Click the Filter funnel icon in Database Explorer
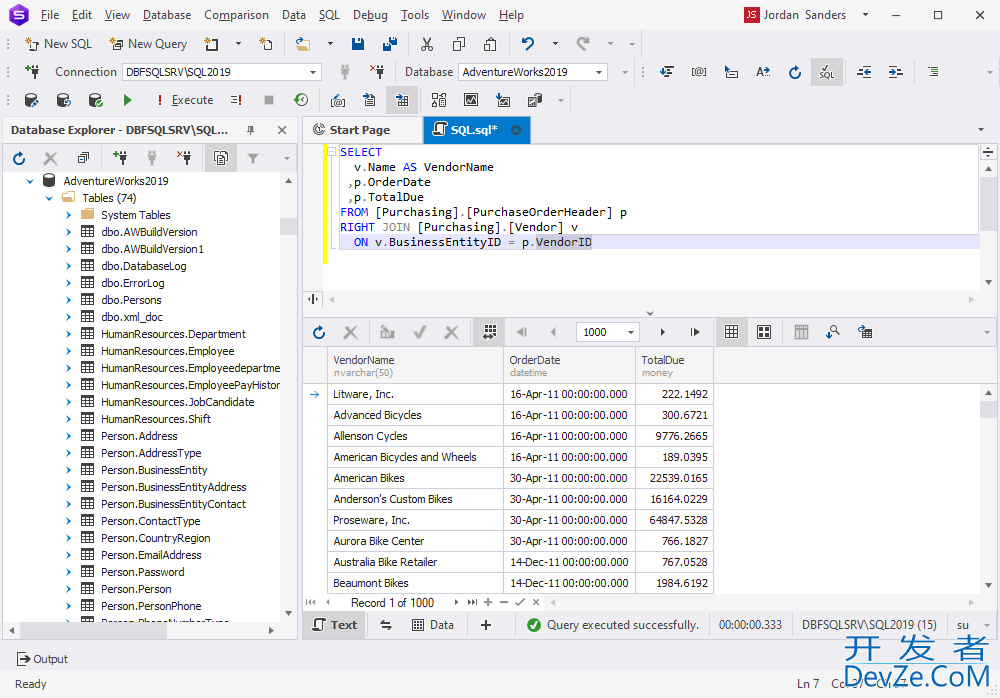 (253, 158)
